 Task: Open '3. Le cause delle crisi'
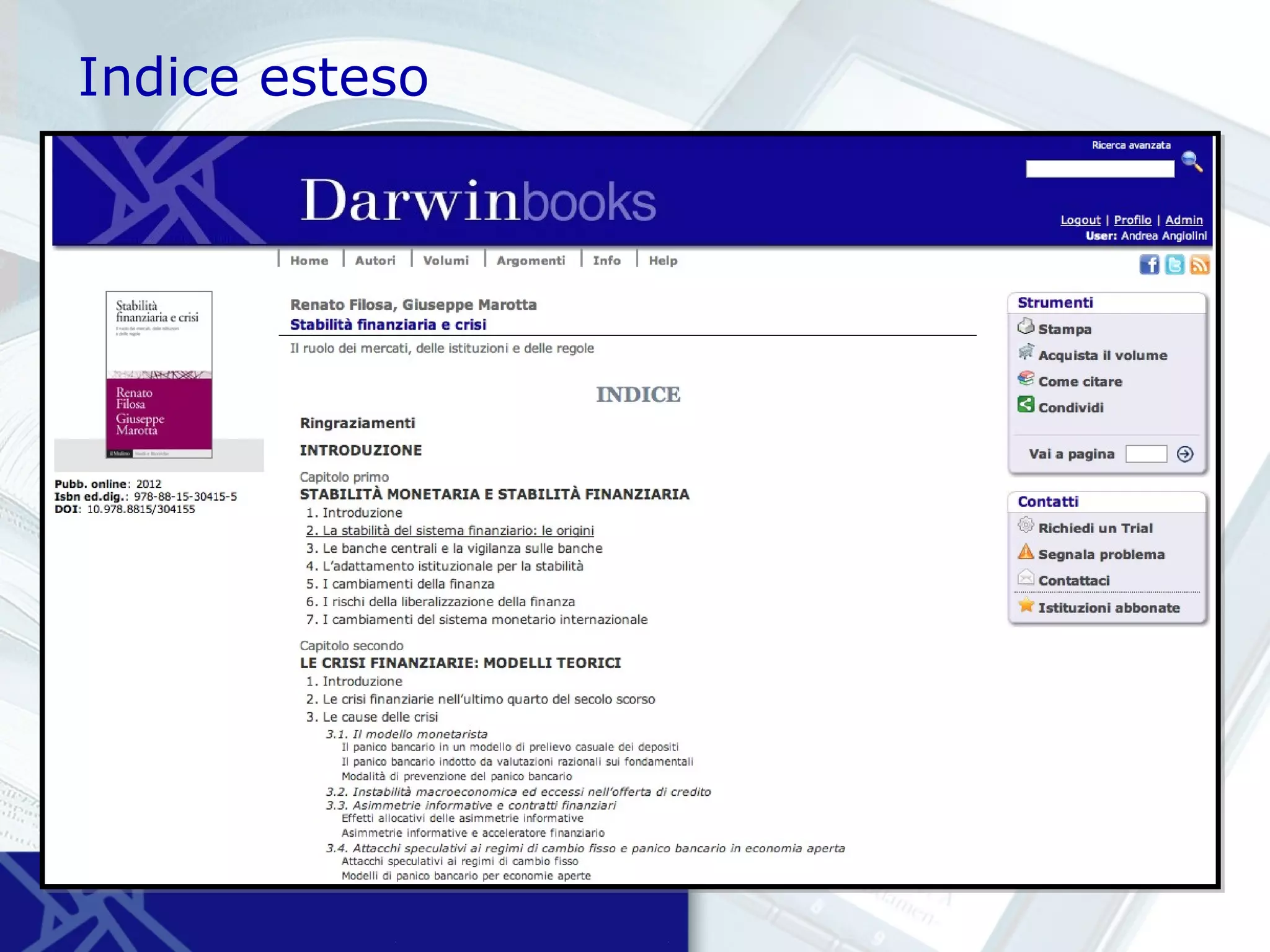pyautogui.click(x=372, y=717)
